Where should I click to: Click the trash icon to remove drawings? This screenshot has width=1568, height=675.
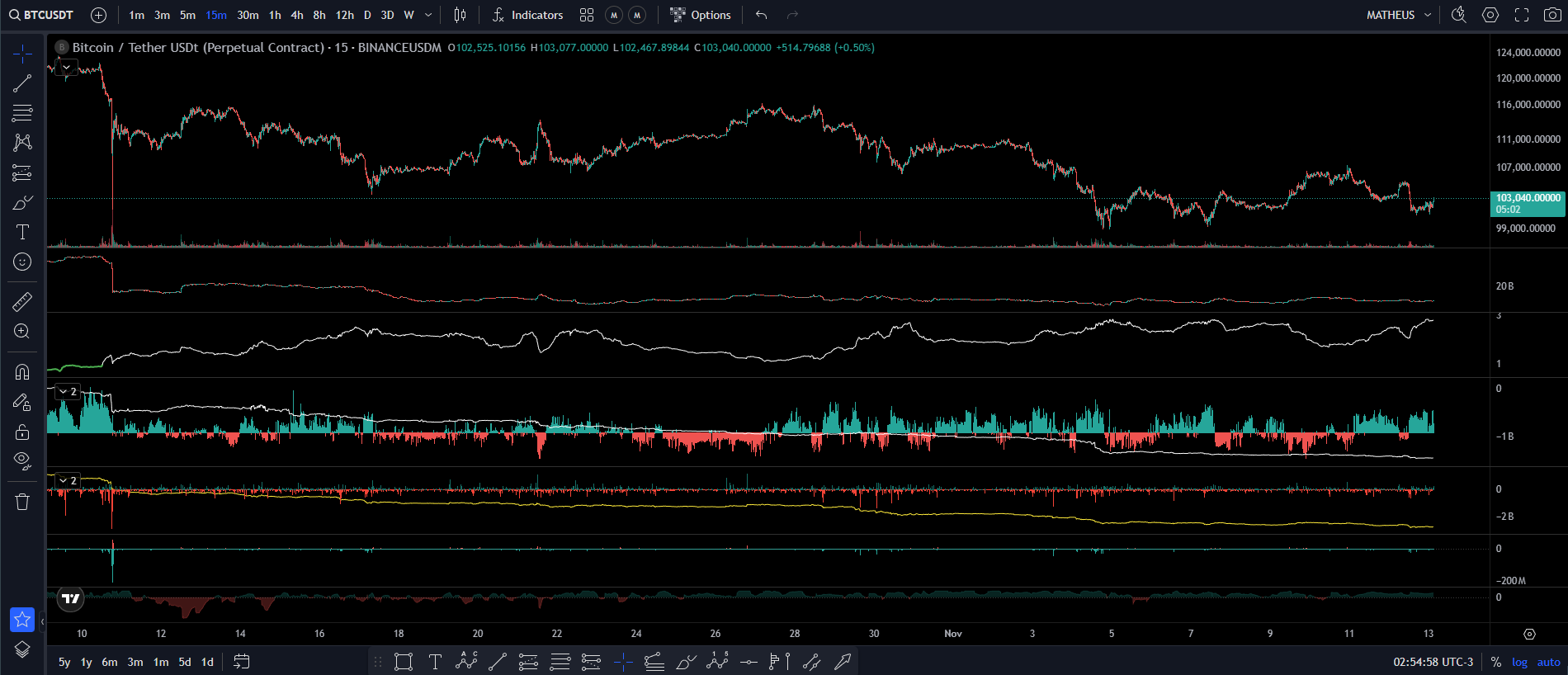[x=22, y=502]
